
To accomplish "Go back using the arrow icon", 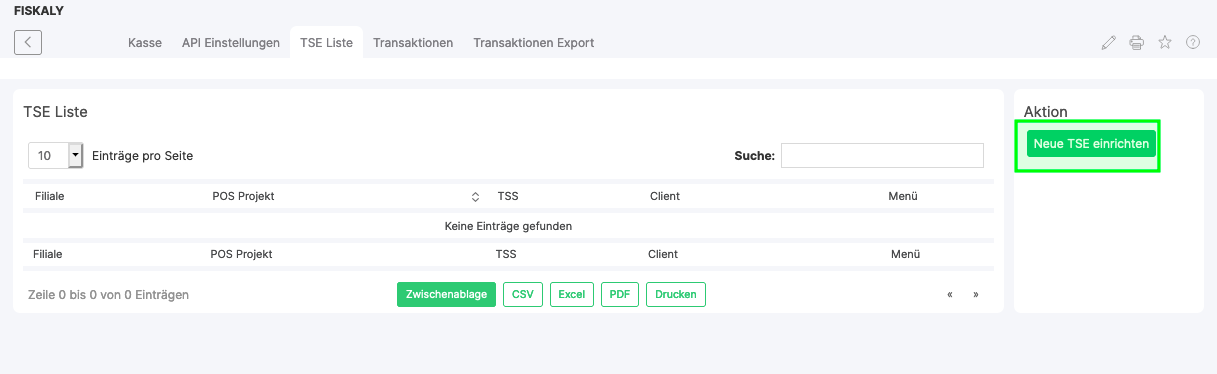I will (x=28, y=42).
